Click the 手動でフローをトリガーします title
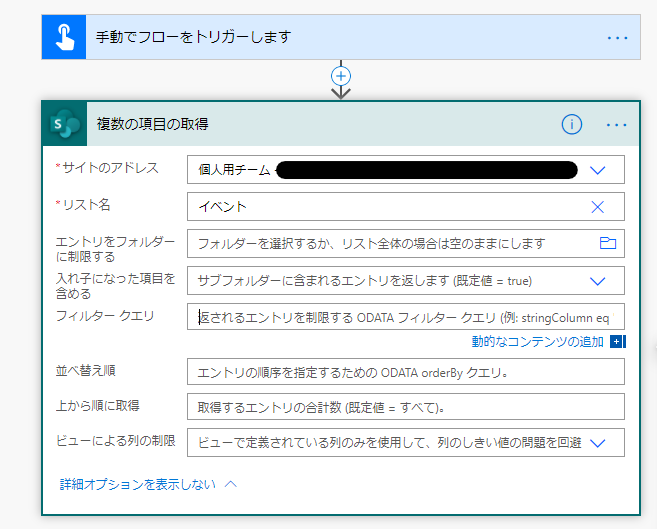Screen dimensions: 657x529 [x=194, y=37]
